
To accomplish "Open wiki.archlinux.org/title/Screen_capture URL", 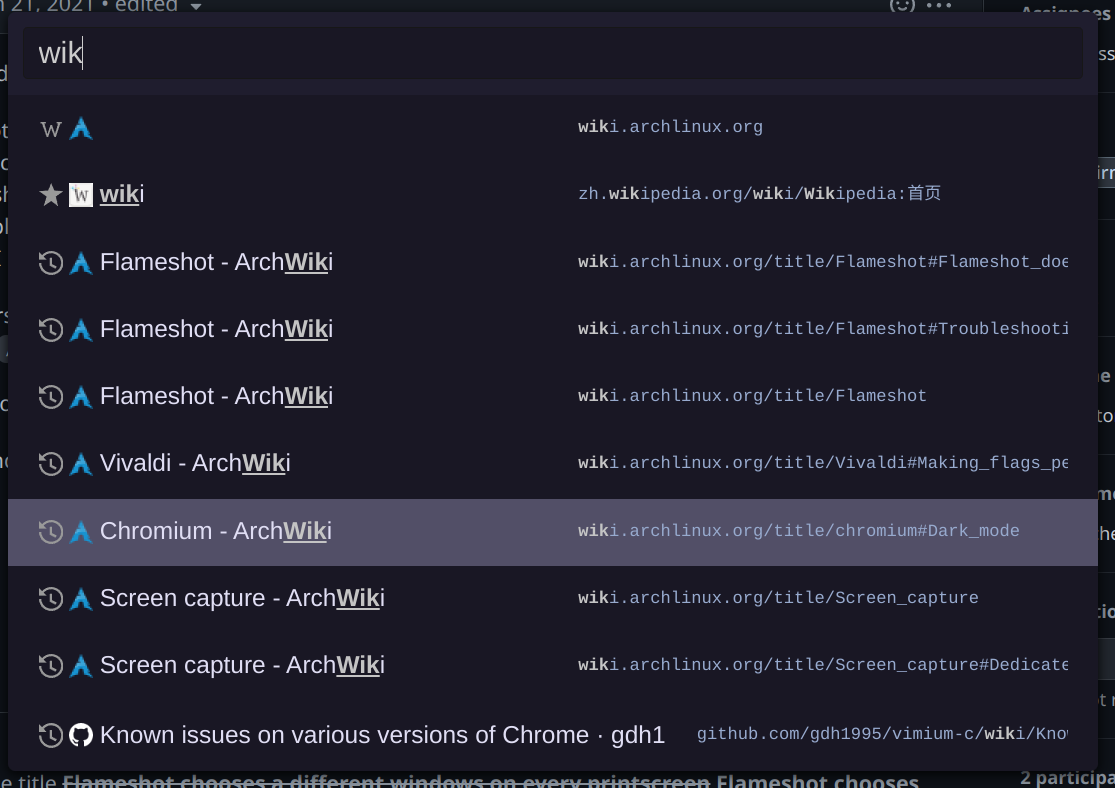I will pos(778,598).
